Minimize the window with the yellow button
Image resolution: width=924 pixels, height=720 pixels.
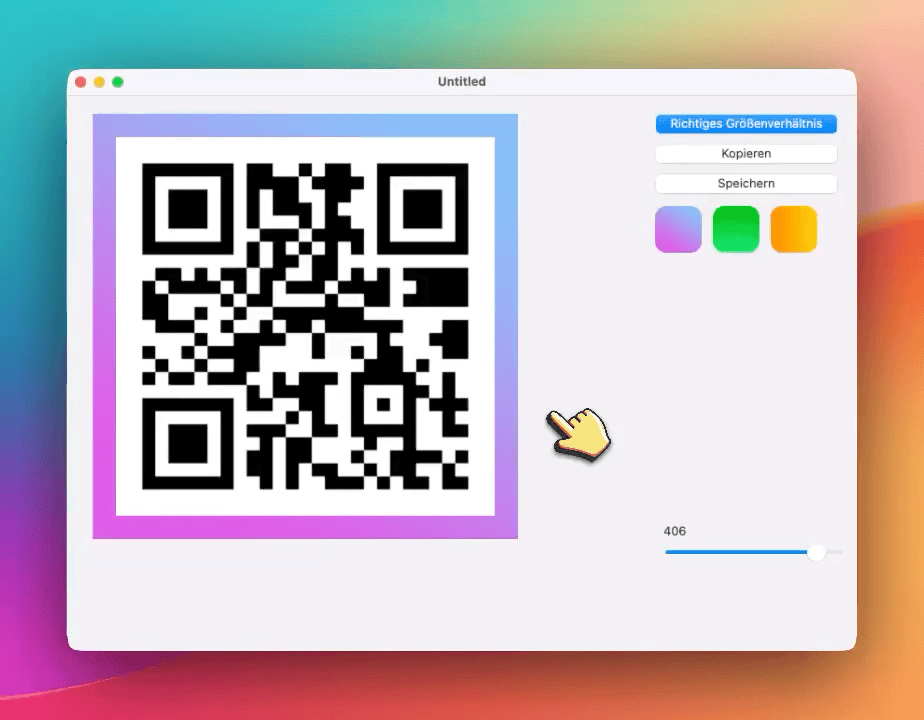[x=99, y=82]
